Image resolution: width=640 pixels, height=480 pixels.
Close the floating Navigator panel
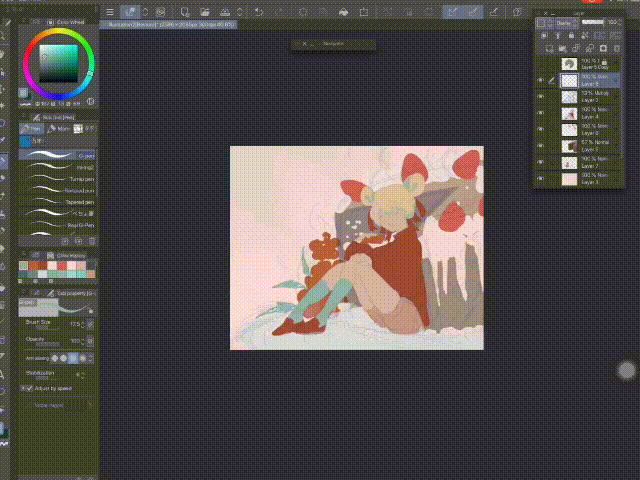pyautogui.click(x=304, y=43)
